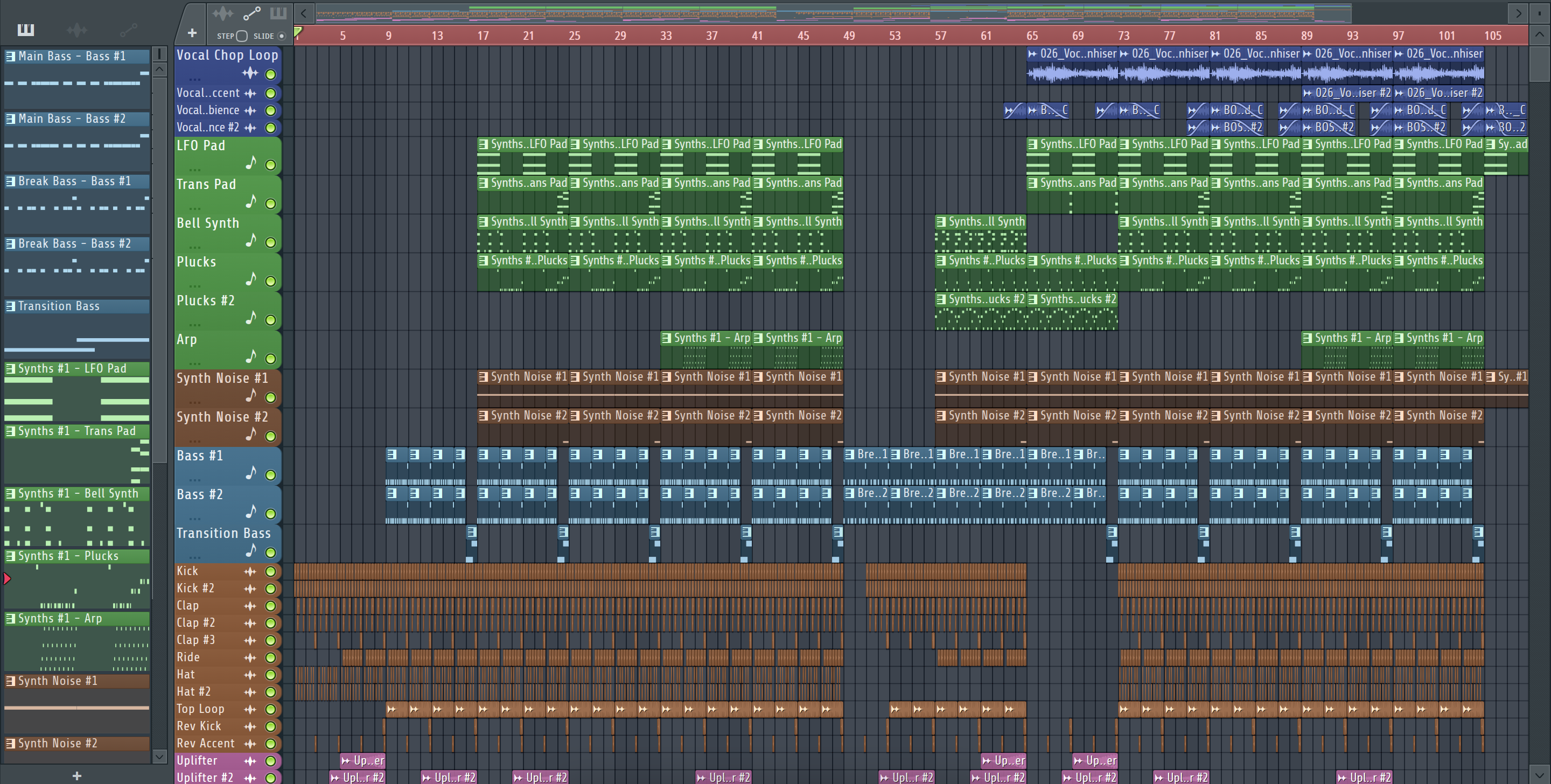Click waveform icon on Rev Accent track

(x=250, y=744)
